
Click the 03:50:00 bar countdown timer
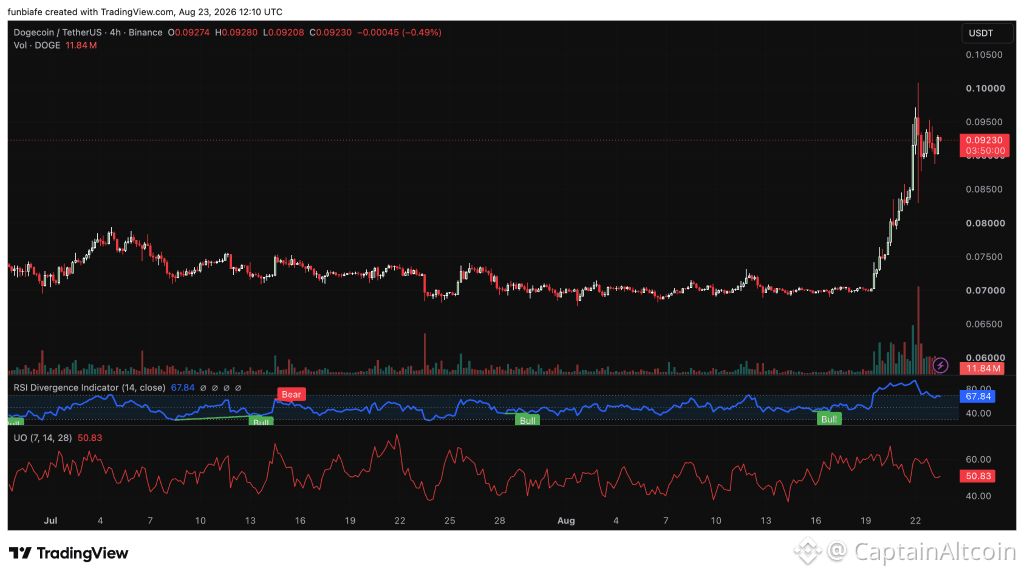coord(984,151)
